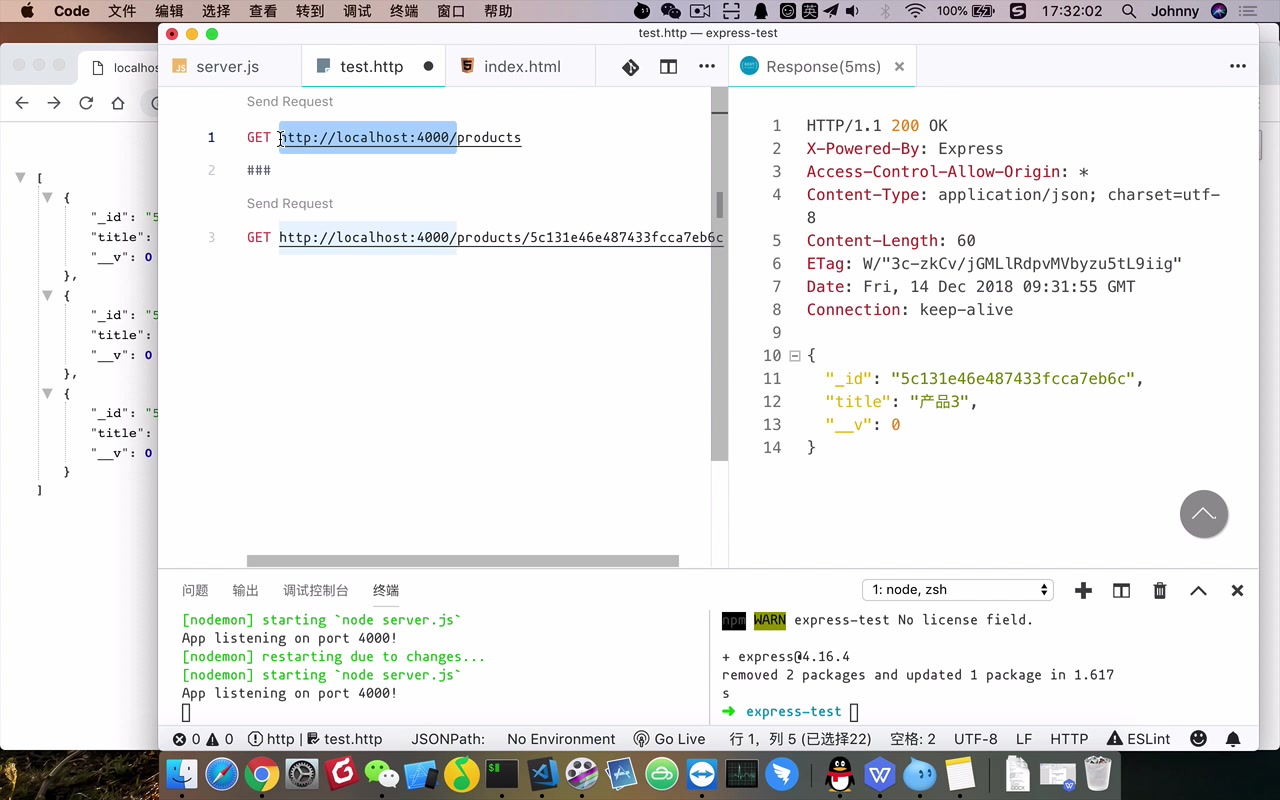Click the cursor position indicator 行 1, 列 5
The image size is (1280, 800).
pyautogui.click(x=800, y=739)
